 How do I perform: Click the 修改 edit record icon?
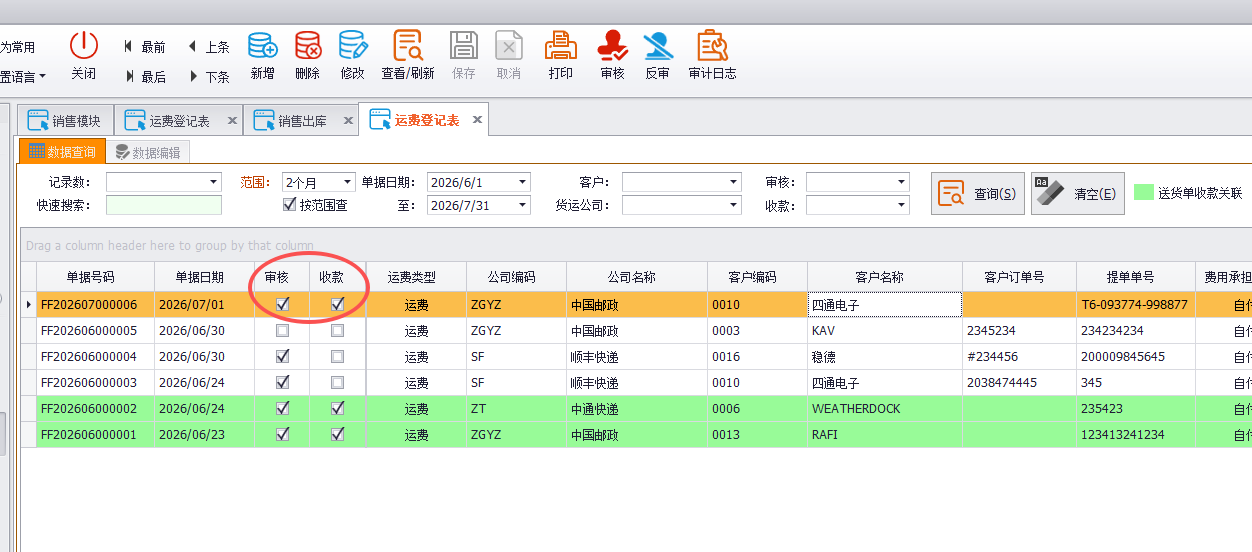(x=353, y=45)
